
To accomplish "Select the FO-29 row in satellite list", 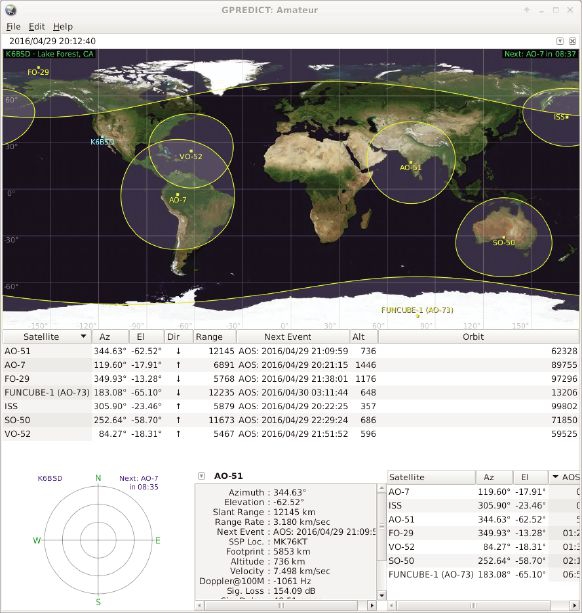I will click(291, 378).
